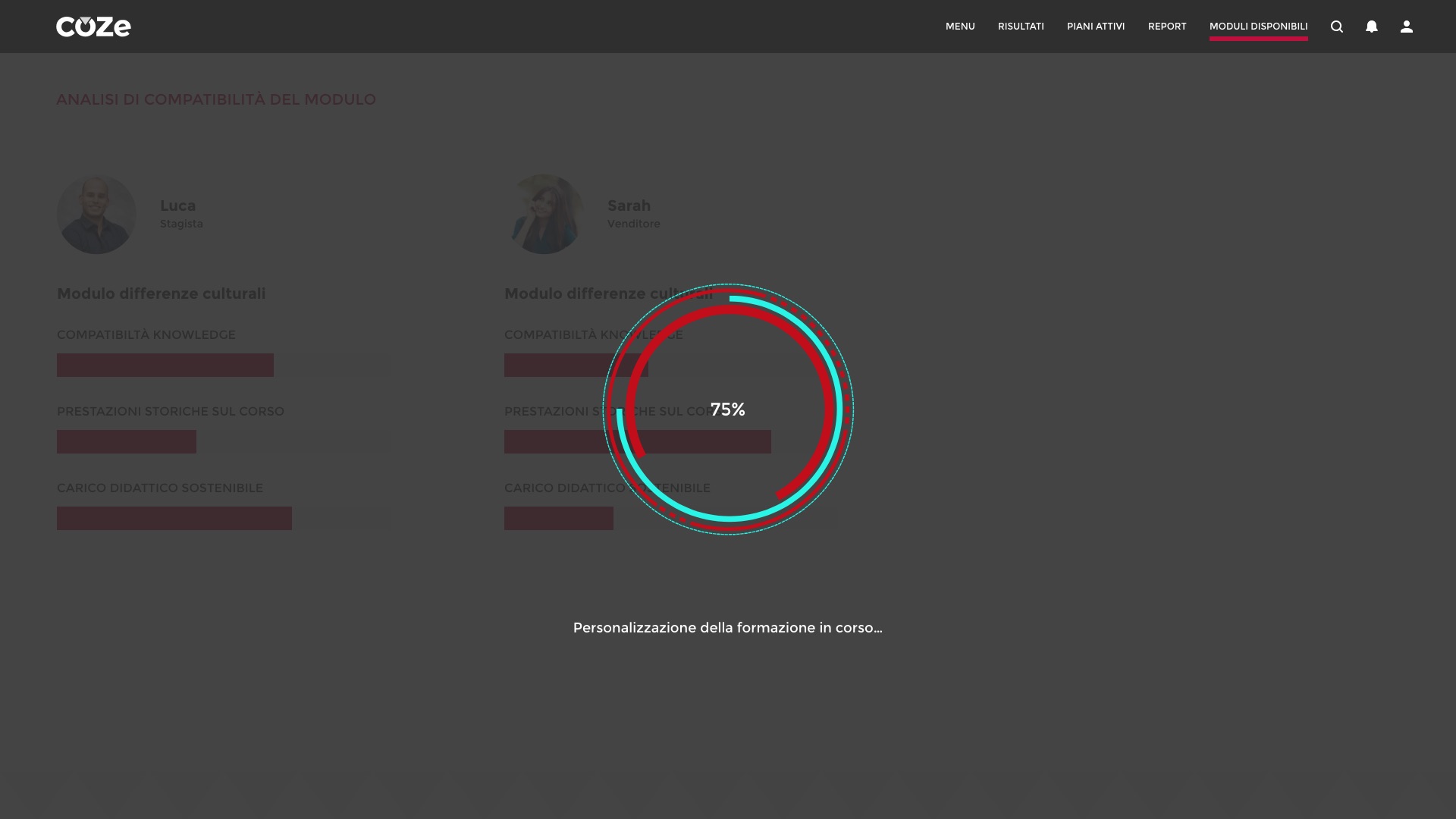
Task: Click Luca's Compatibiltà Knowledge bar
Action: pos(165,366)
